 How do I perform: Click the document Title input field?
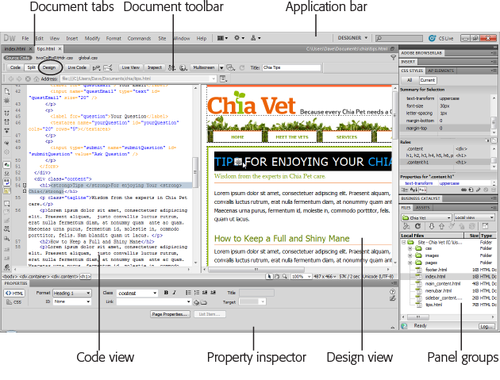(x=292, y=68)
